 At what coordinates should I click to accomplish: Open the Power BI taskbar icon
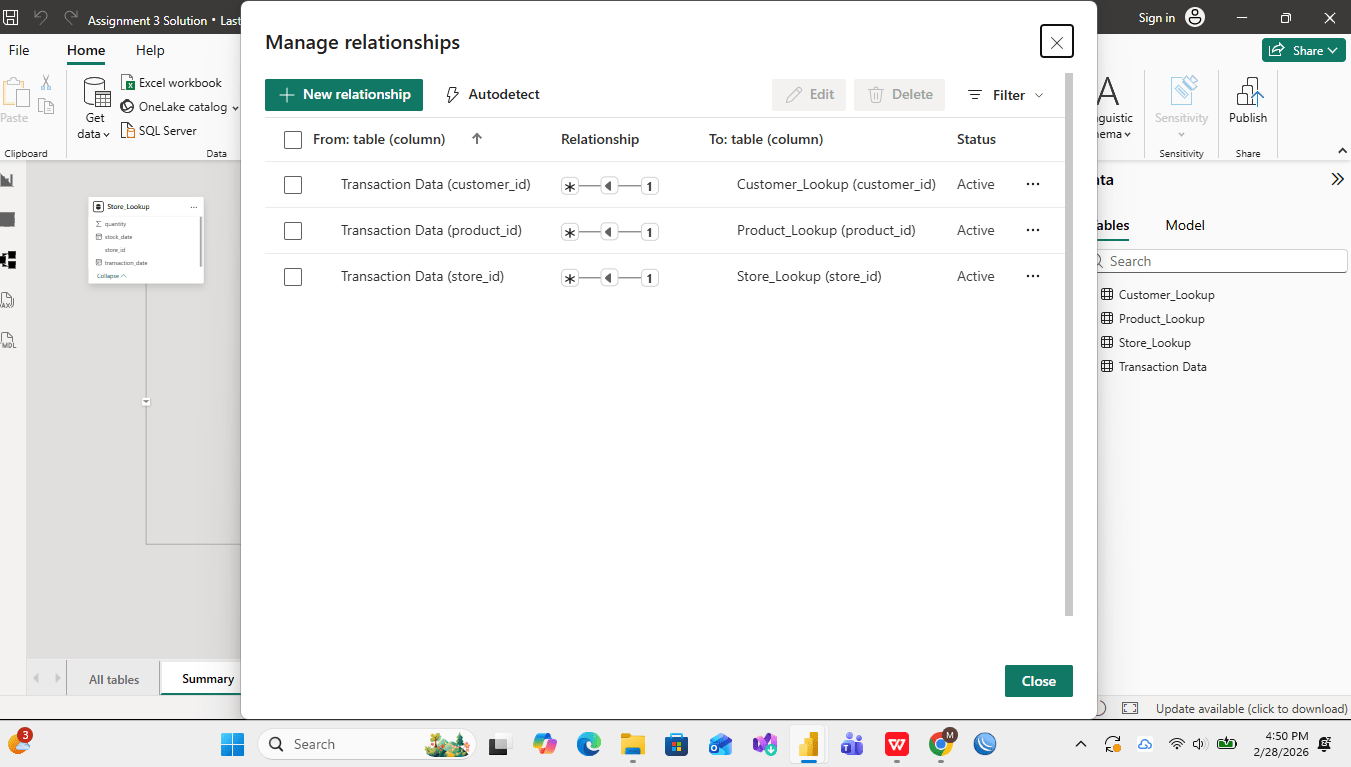(x=807, y=744)
